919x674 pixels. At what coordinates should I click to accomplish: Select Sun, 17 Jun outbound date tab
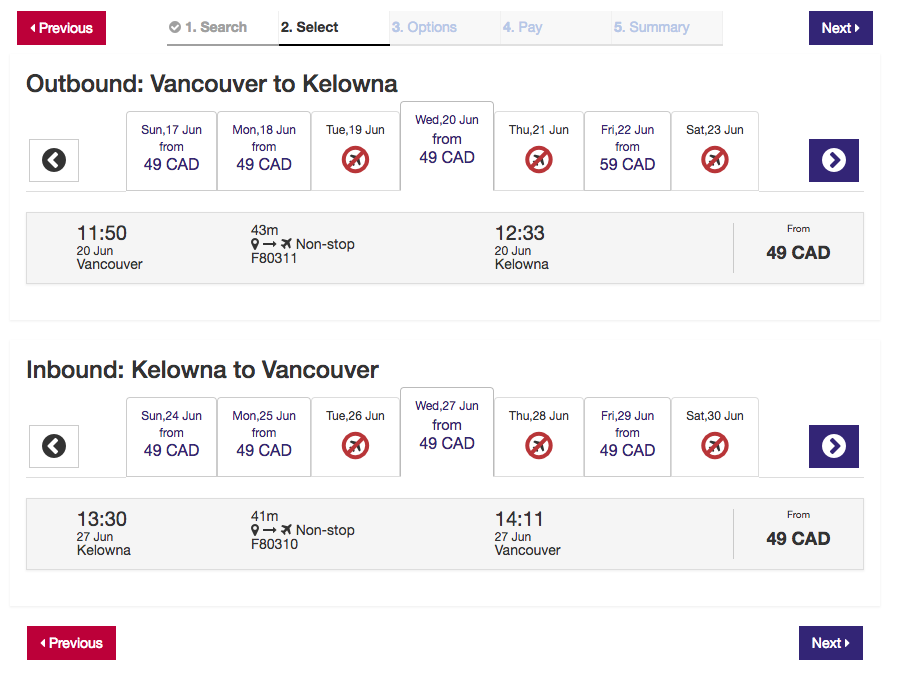171,151
